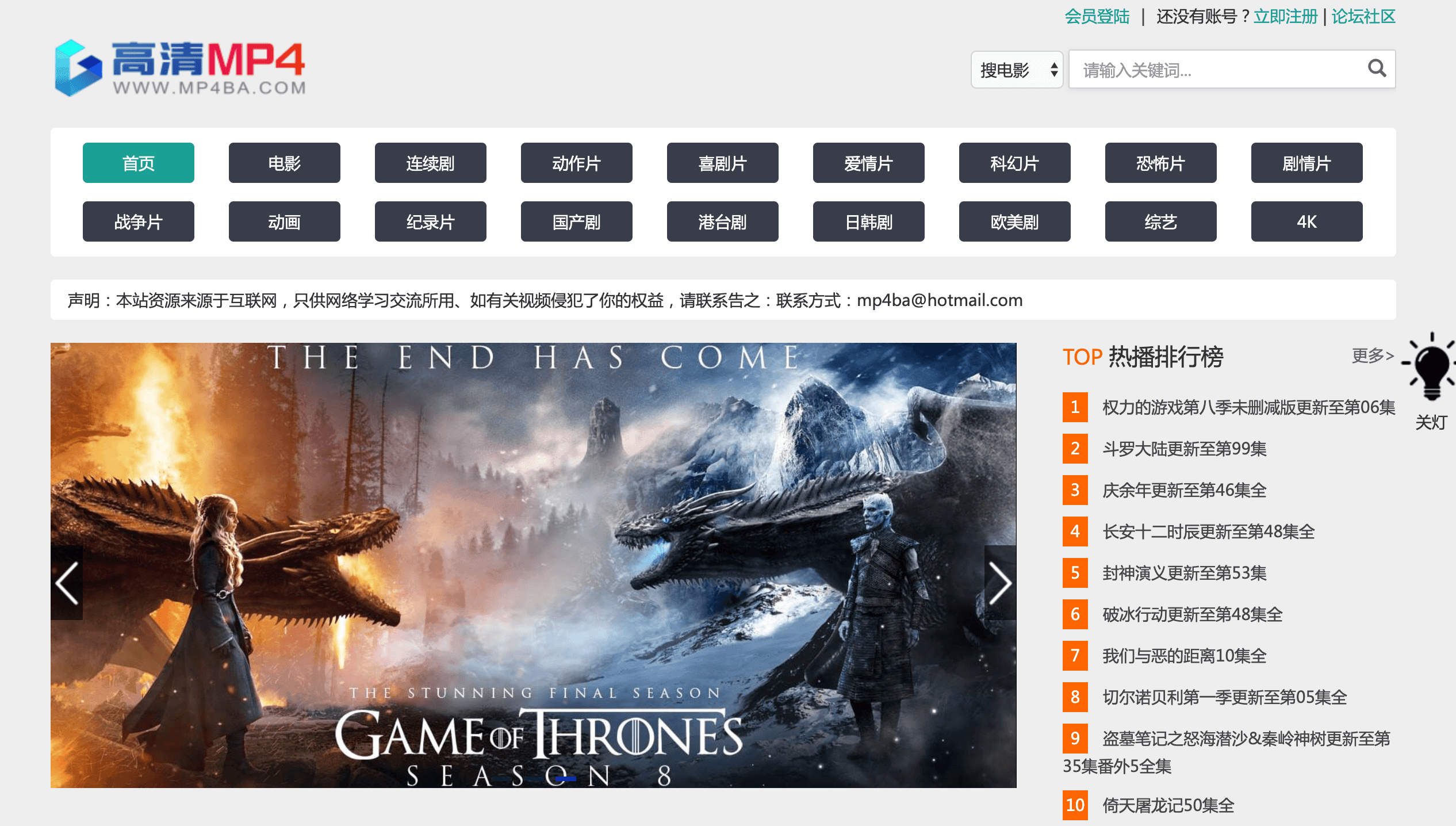The image size is (1456, 826).
Task: Click the orange rank 1 badge
Action: point(1075,407)
